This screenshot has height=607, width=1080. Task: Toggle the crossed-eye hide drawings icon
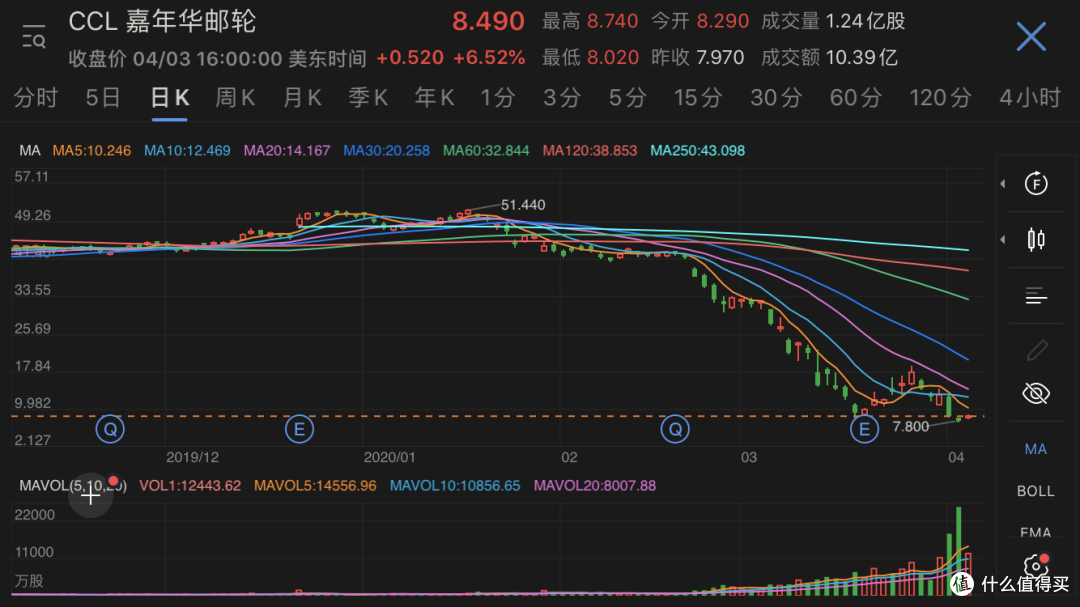1036,393
